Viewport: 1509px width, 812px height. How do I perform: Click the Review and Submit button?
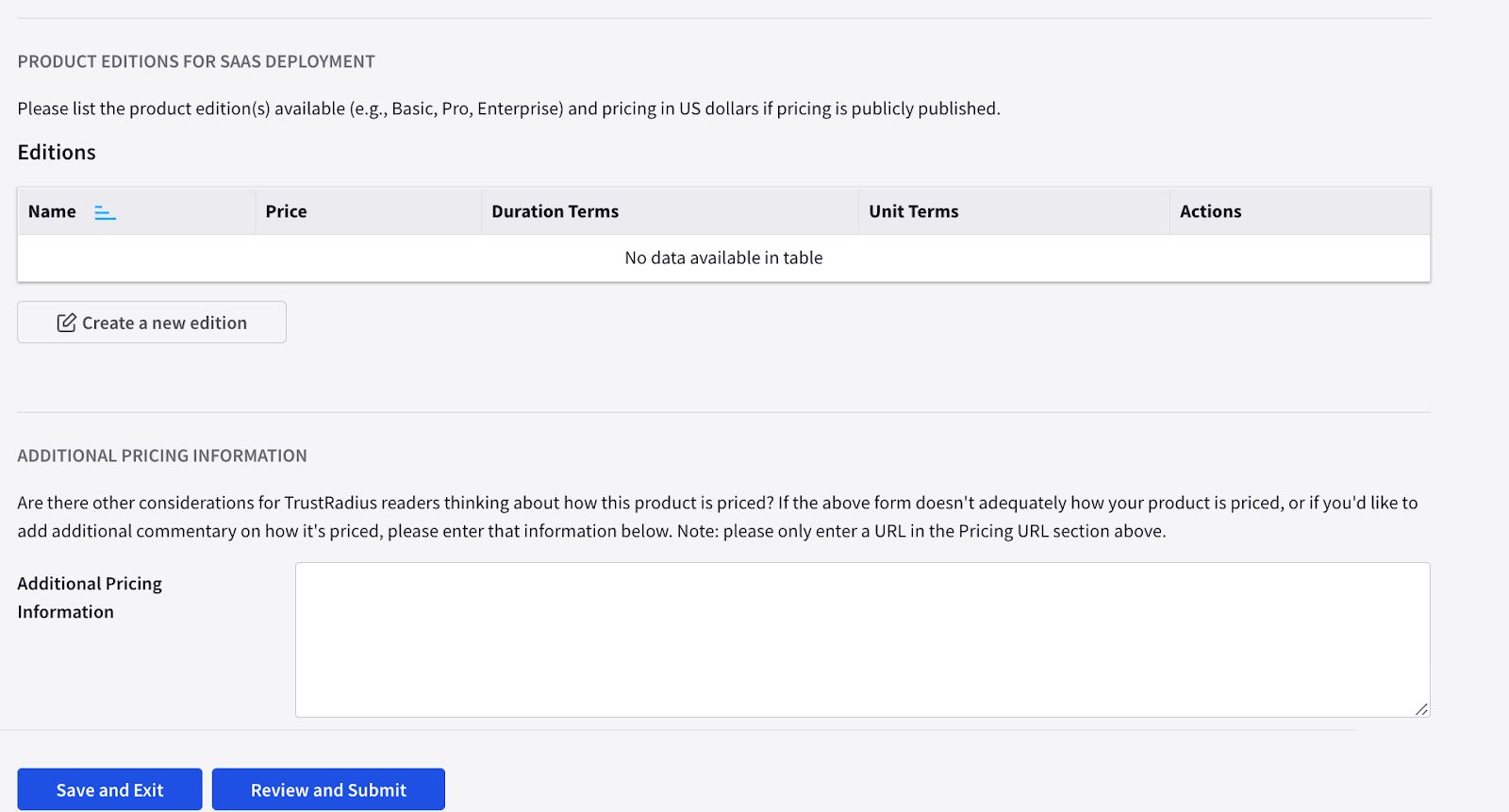[x=328, y=789]
